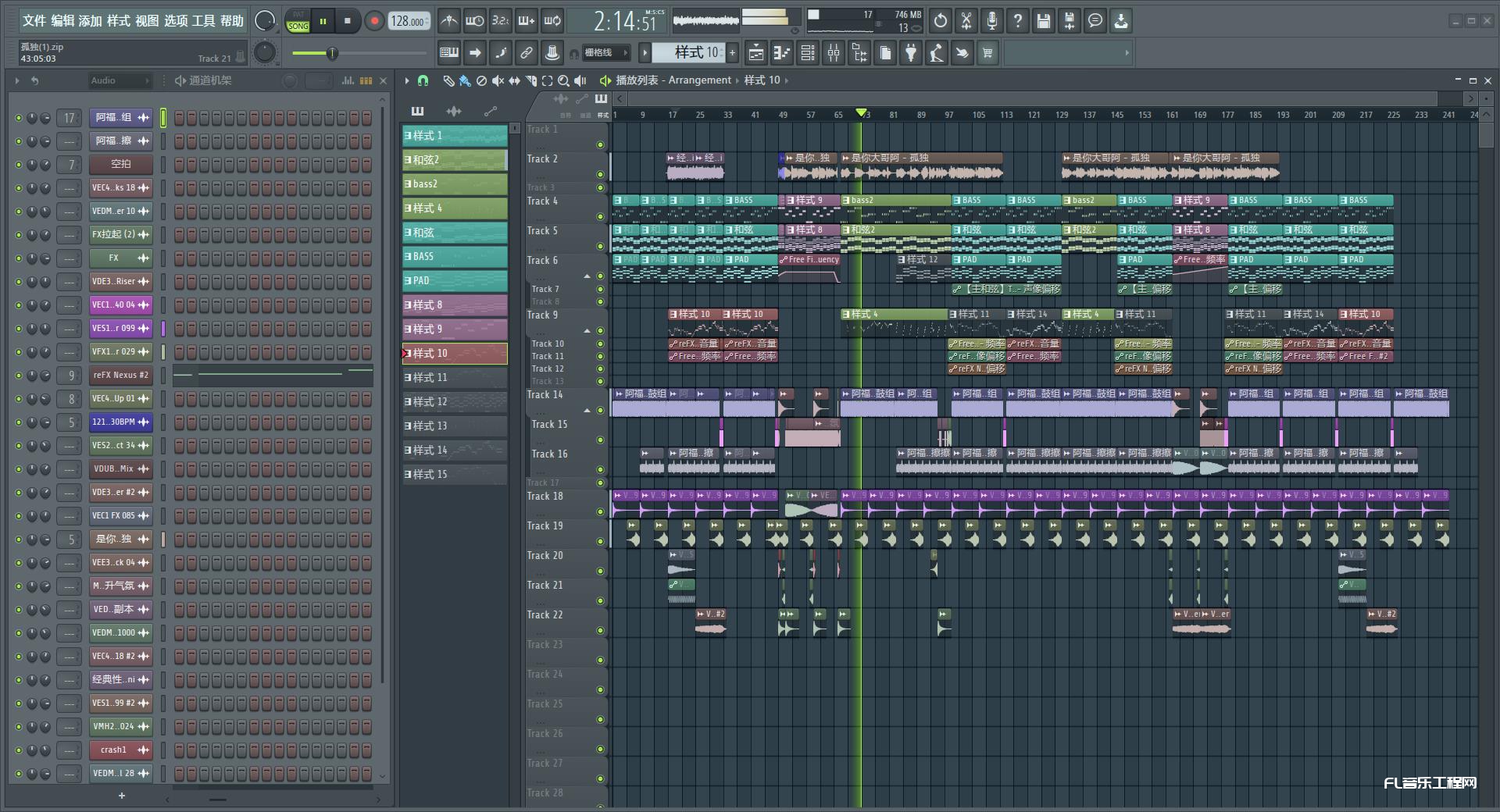
Task: Select the playlist Slice tool
Action: tap(530, 80)
